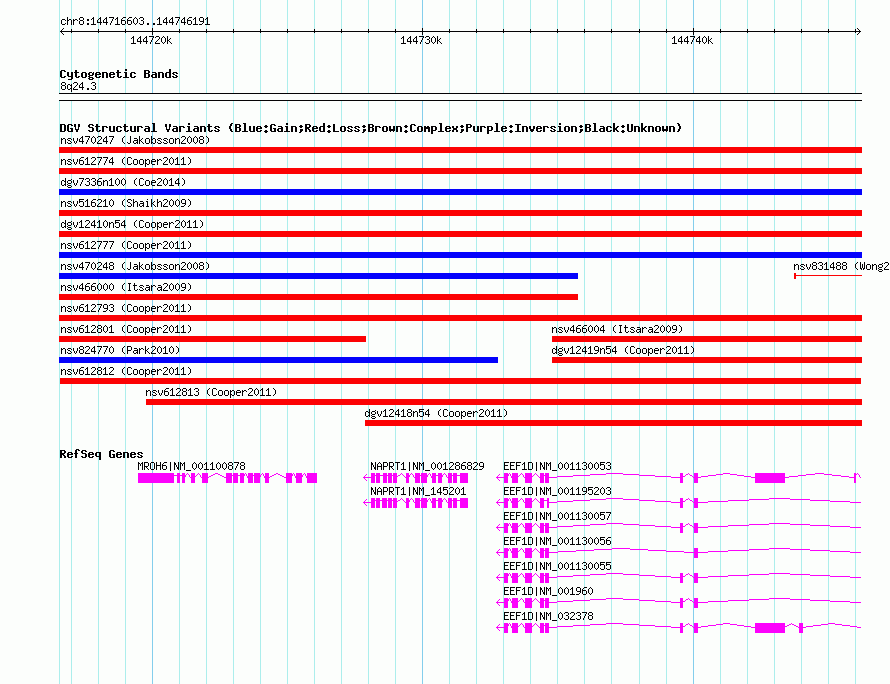The image size is (890, 684).
Task: Click the nsv470248 blue gain bar
Action: click(318, 276)
